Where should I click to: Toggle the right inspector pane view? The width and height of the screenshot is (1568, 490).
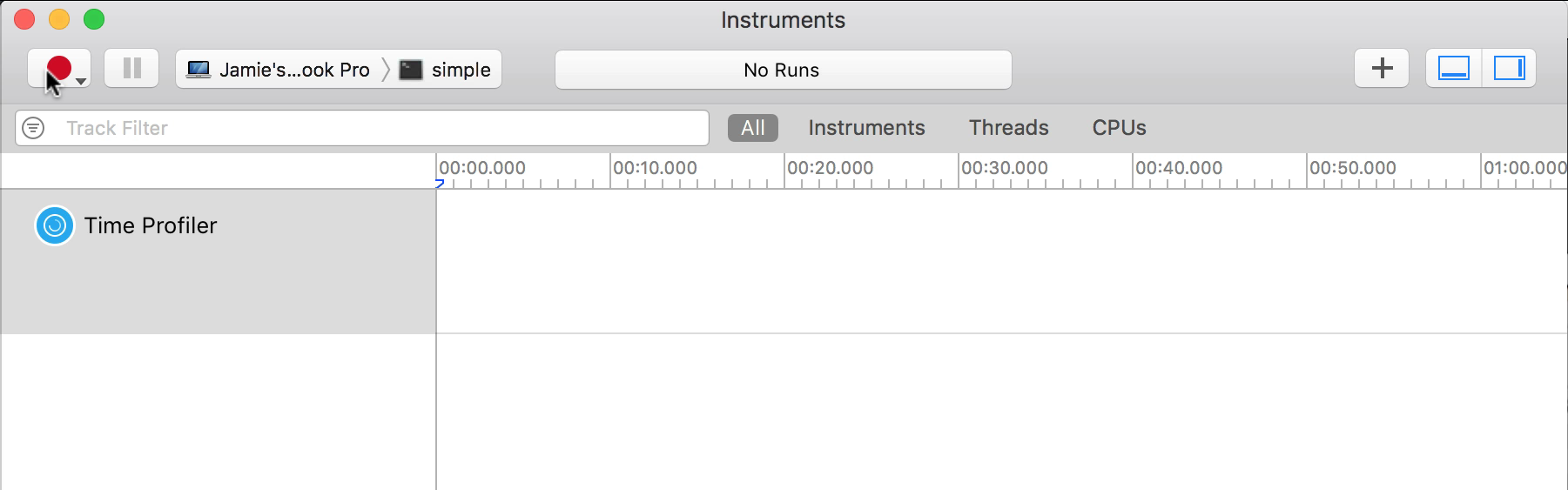1509,68
